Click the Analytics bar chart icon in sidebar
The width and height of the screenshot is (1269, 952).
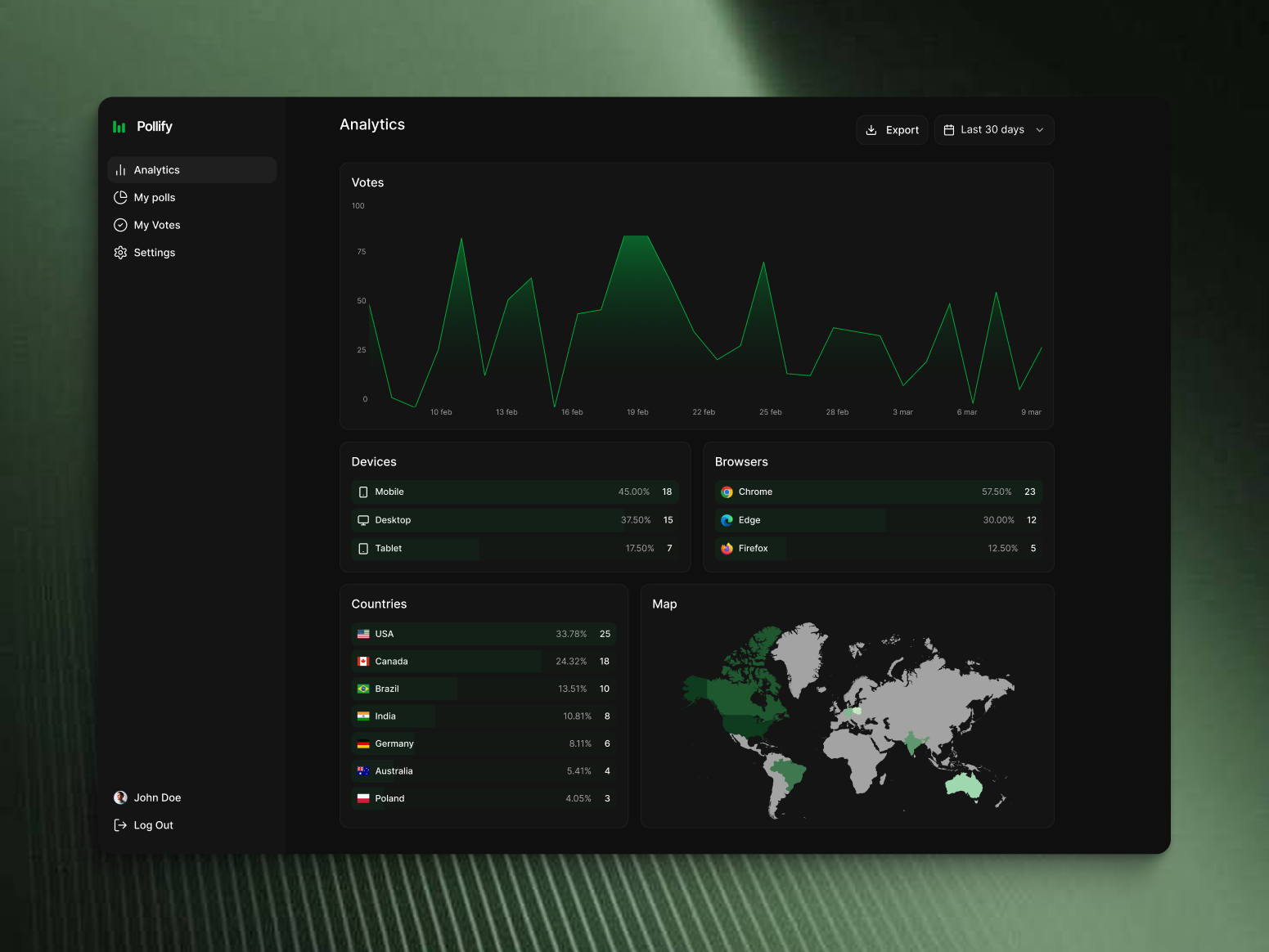pyautogui.click(x=120, y=170)
